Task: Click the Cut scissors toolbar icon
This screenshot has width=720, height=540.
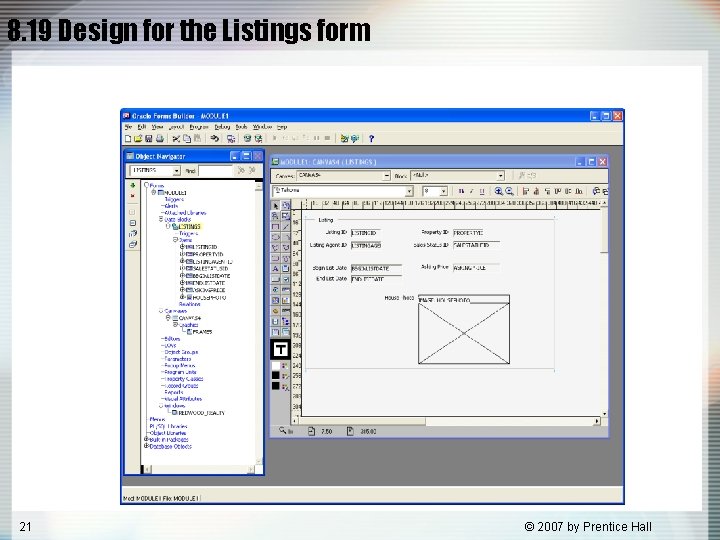Action: (176, 138)
